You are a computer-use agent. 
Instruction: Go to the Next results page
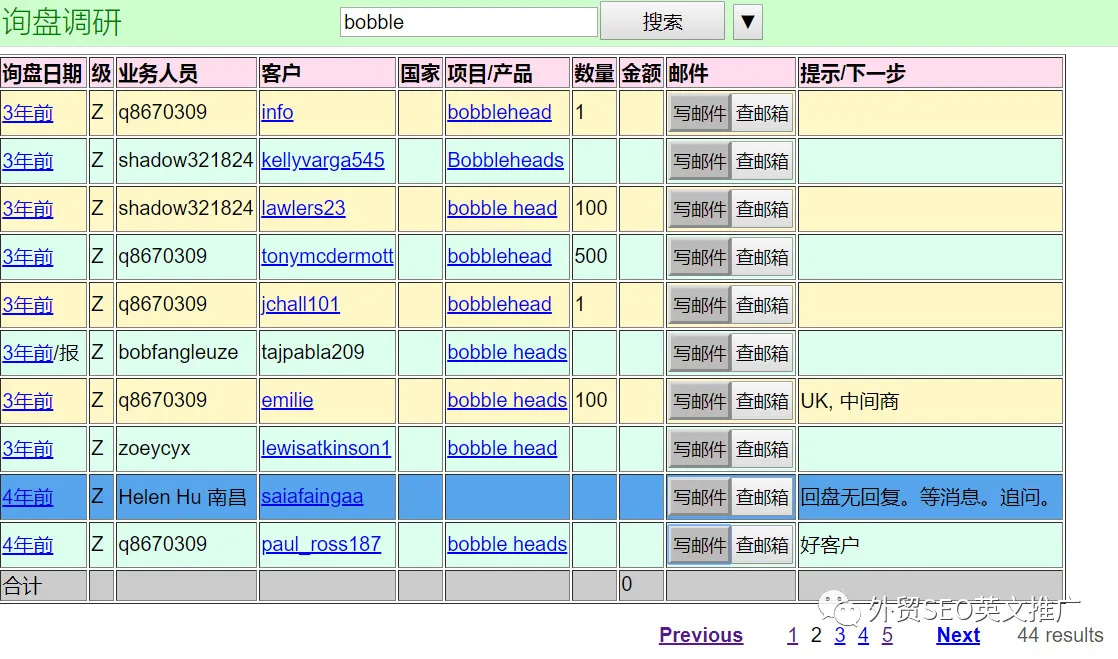[x=957, y=635]
